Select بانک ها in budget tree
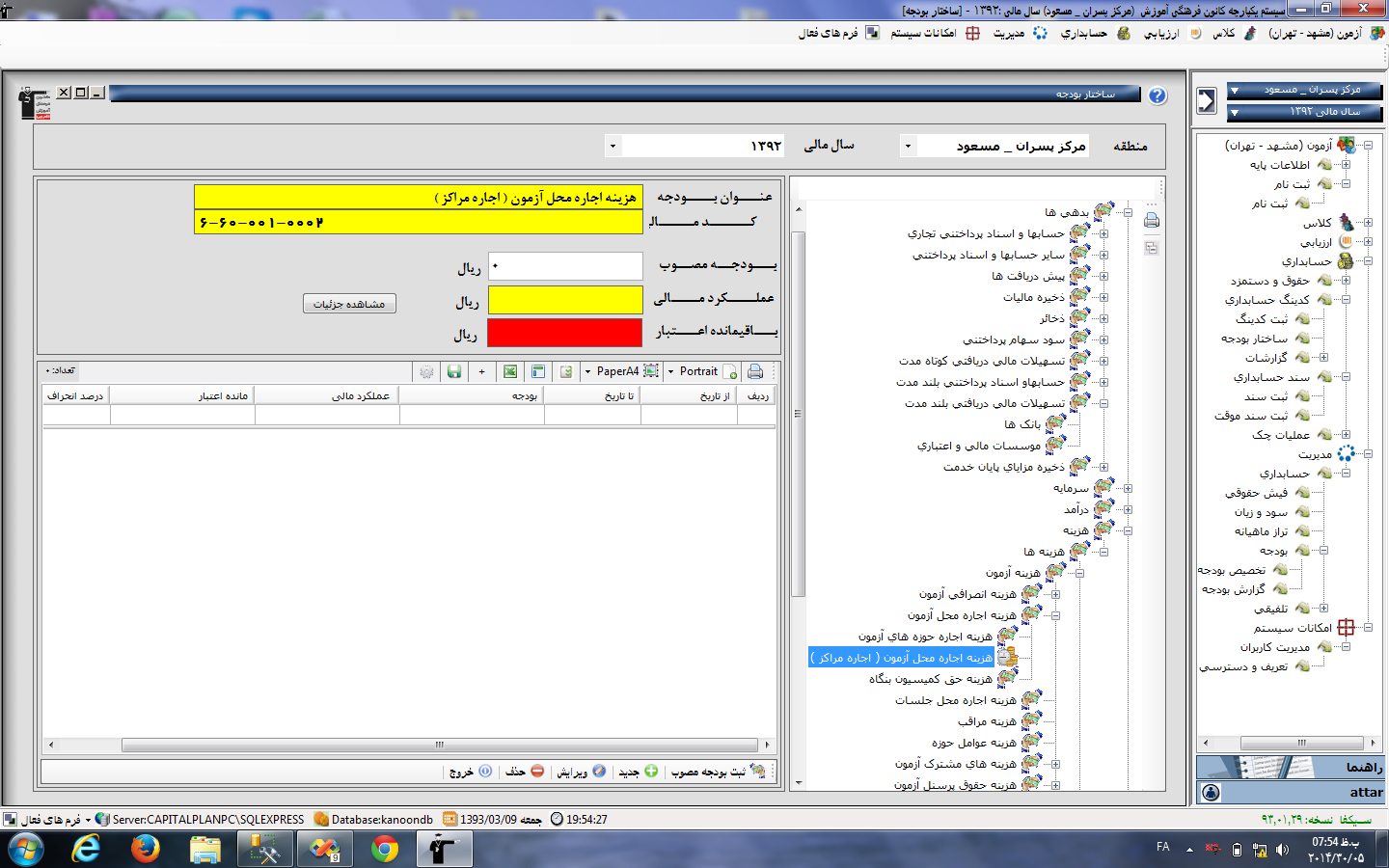The image size is (1389, 868). point(1022,424)
